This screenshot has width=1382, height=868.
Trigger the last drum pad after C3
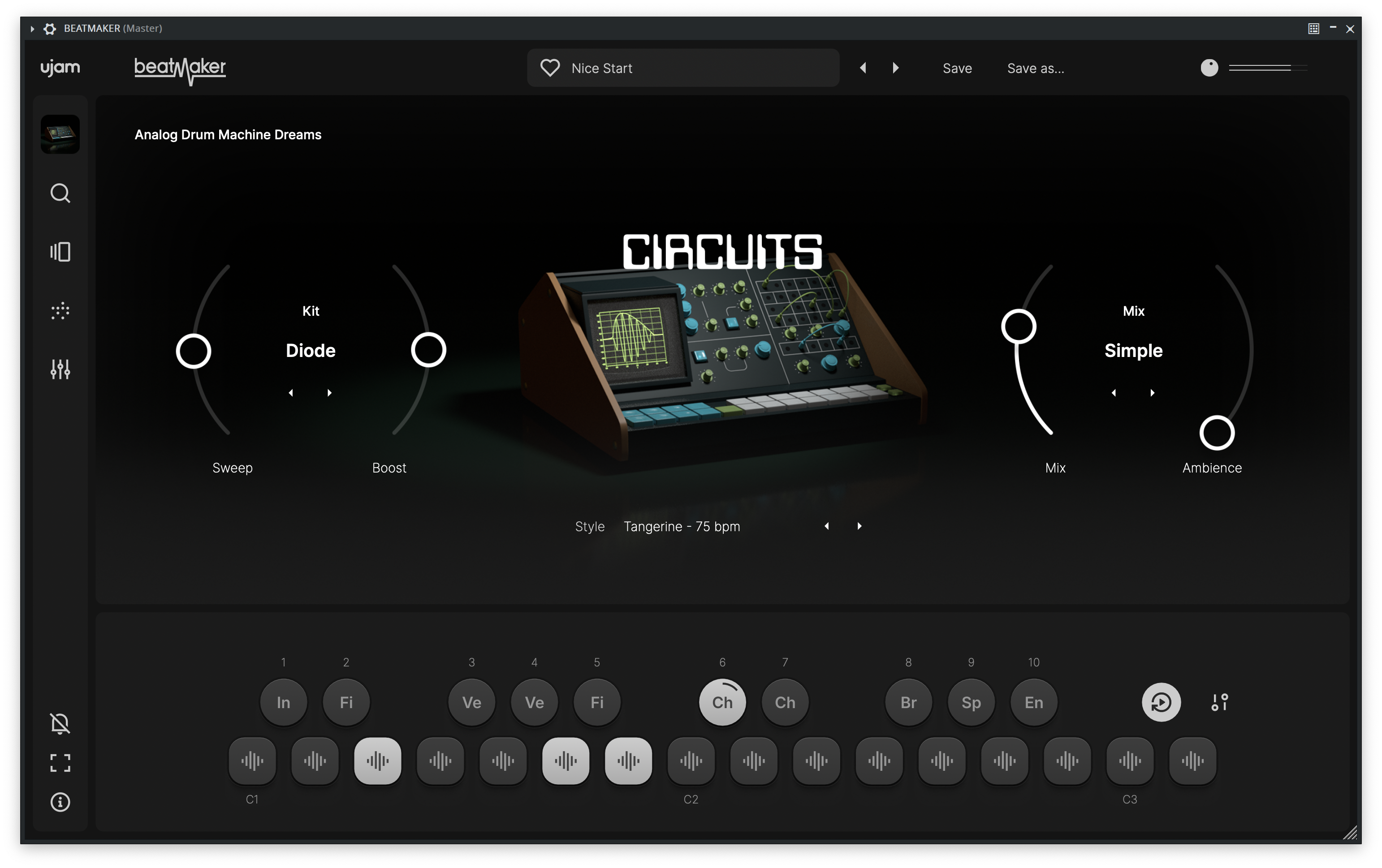pyautogui.click(x=1192, y=761)
